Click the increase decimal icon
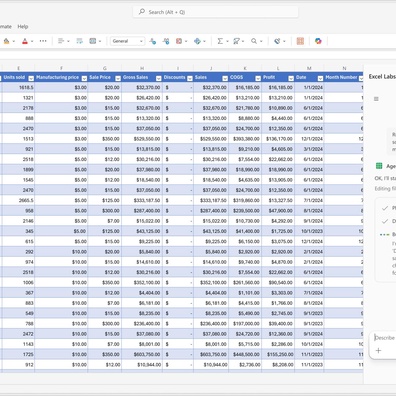This screenshot has width=396, height=396. coord(166,41)
